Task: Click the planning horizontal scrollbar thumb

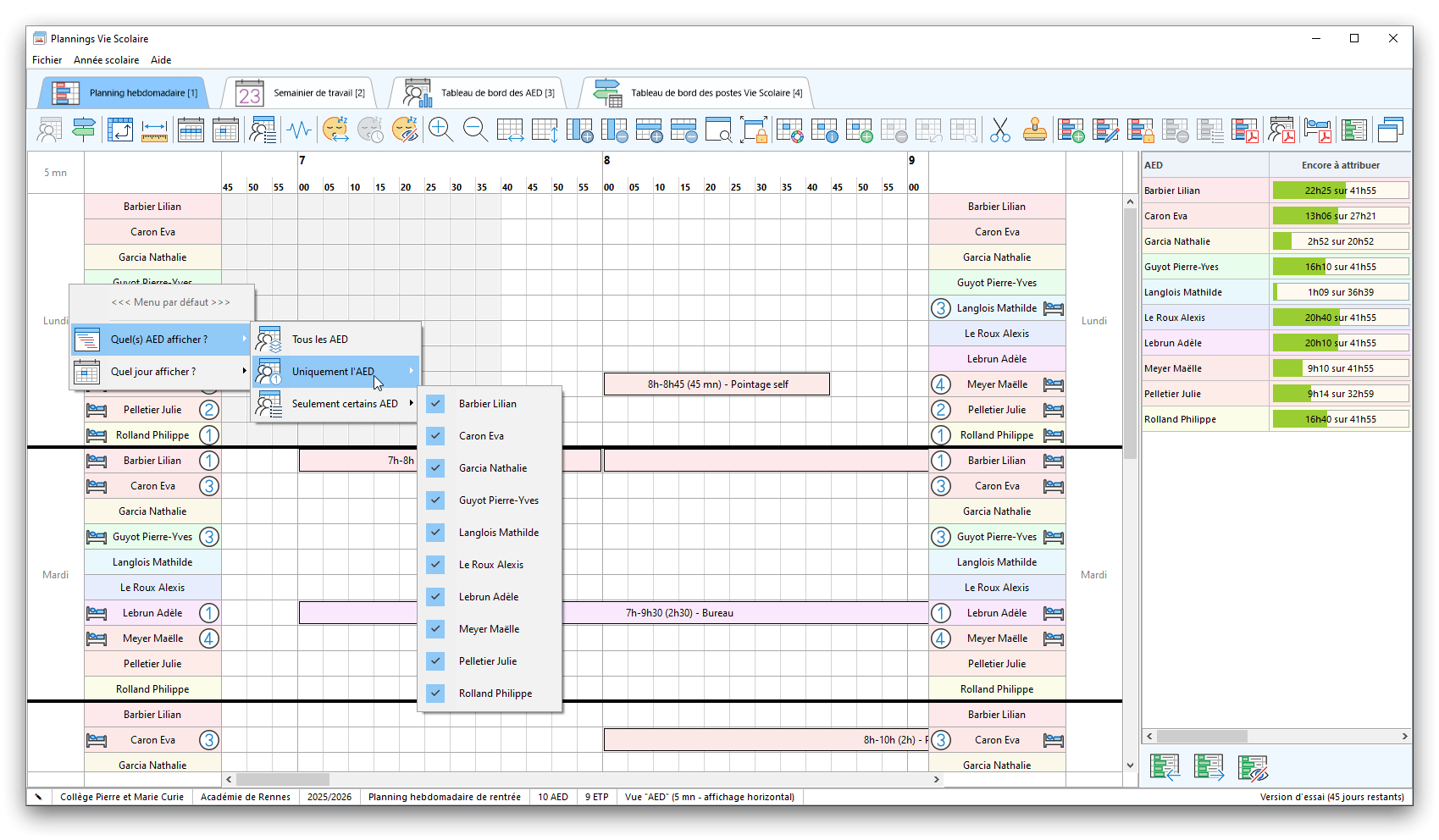Action: [x=282, y=779]
